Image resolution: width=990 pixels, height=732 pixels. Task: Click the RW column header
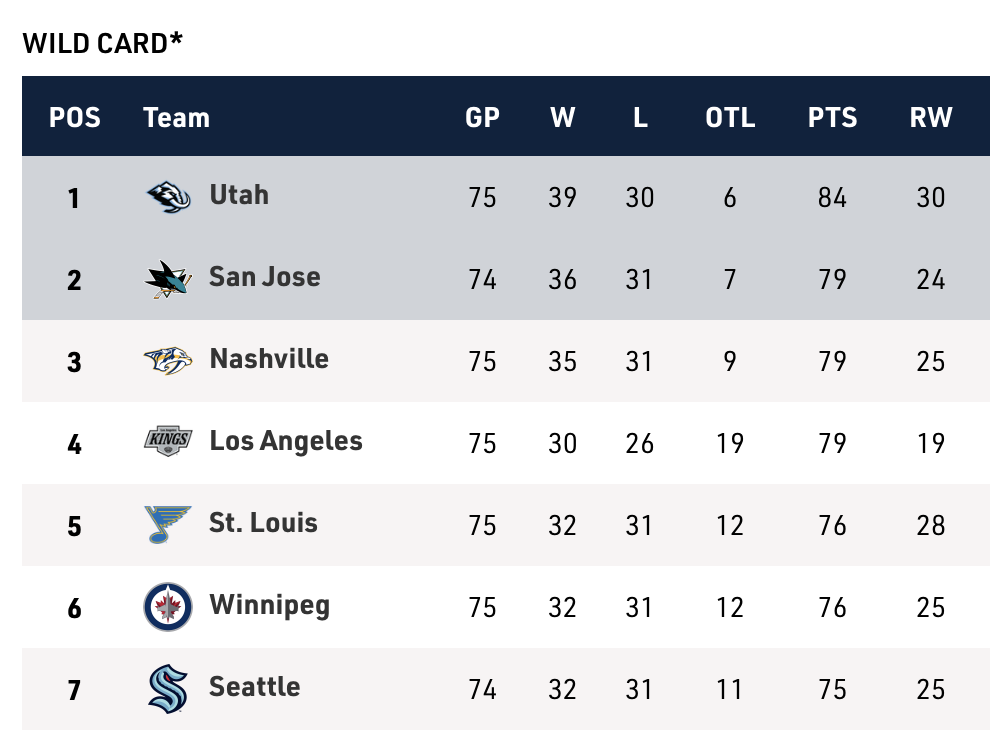point(930,117)
